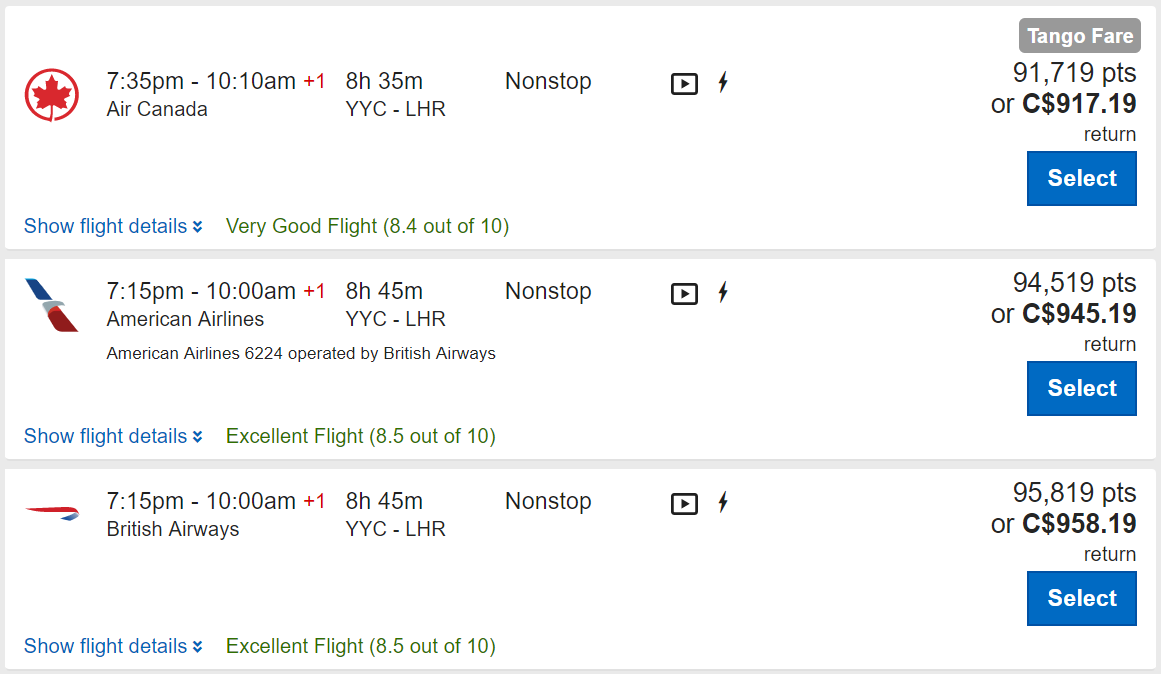Screen dimensions: 1161x674
Task: Select the British Airways C$958.19 flight
Action: tap(1081, 598)
